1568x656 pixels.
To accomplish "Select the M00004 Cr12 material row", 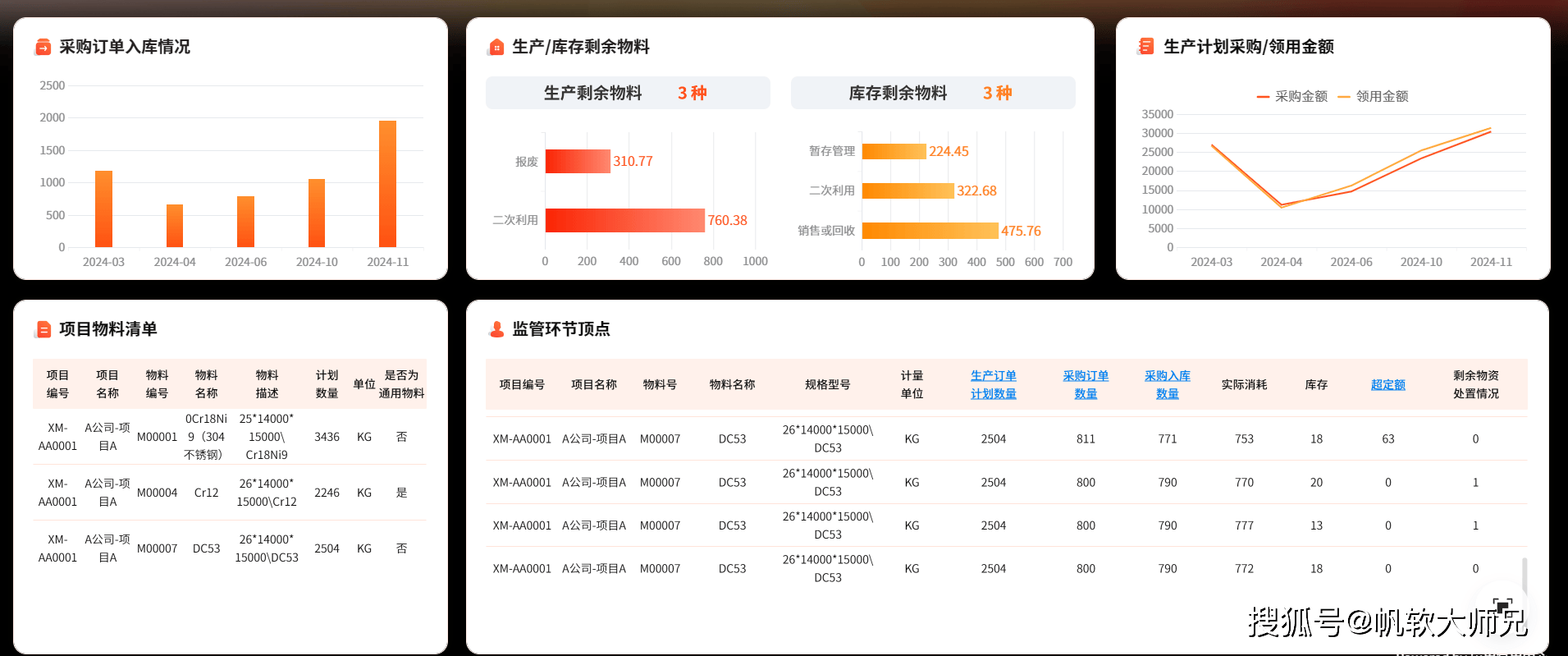I will 230,493.
